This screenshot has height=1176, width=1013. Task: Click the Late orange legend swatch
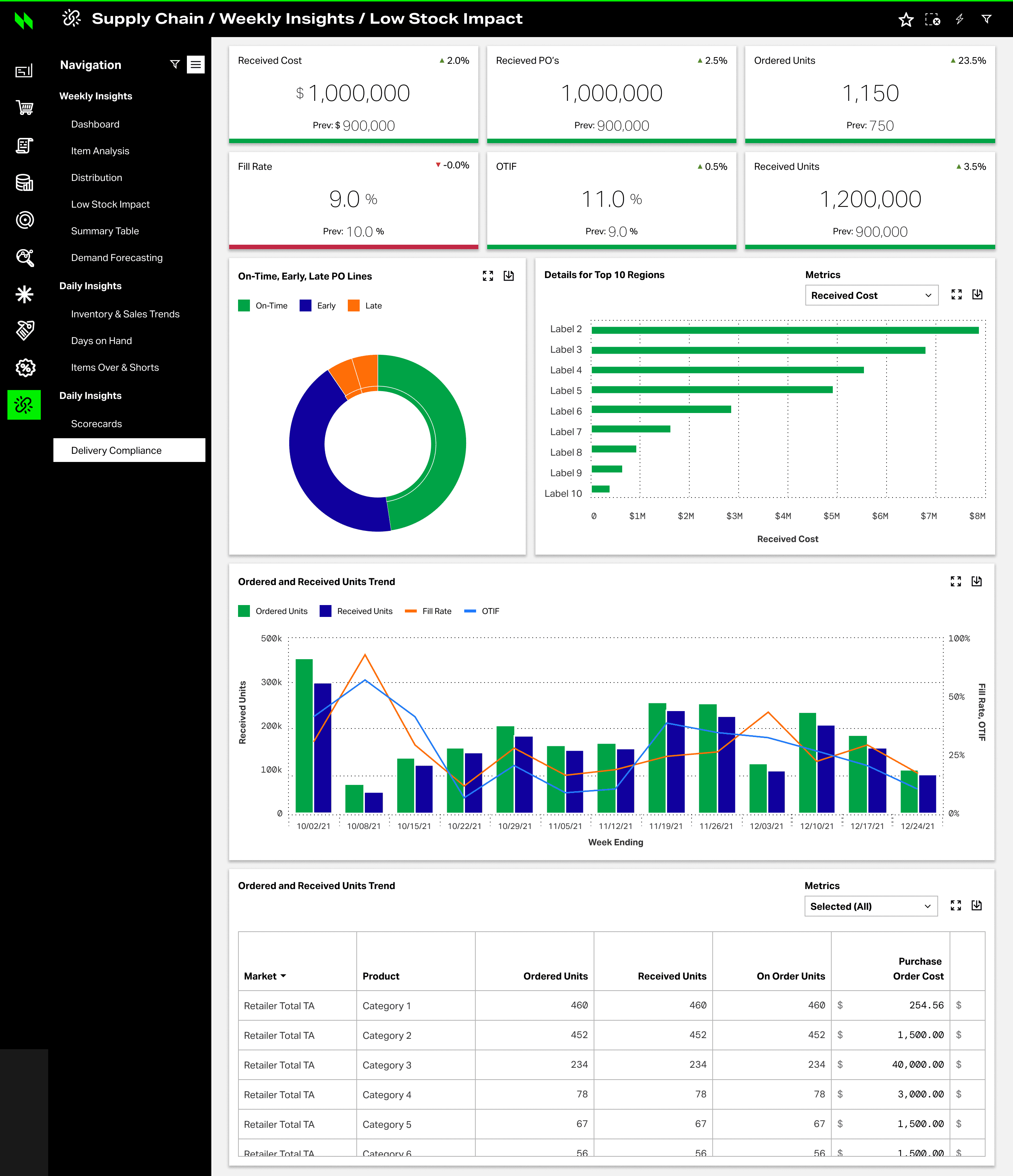pyautogui.click(x=354, y=305)
